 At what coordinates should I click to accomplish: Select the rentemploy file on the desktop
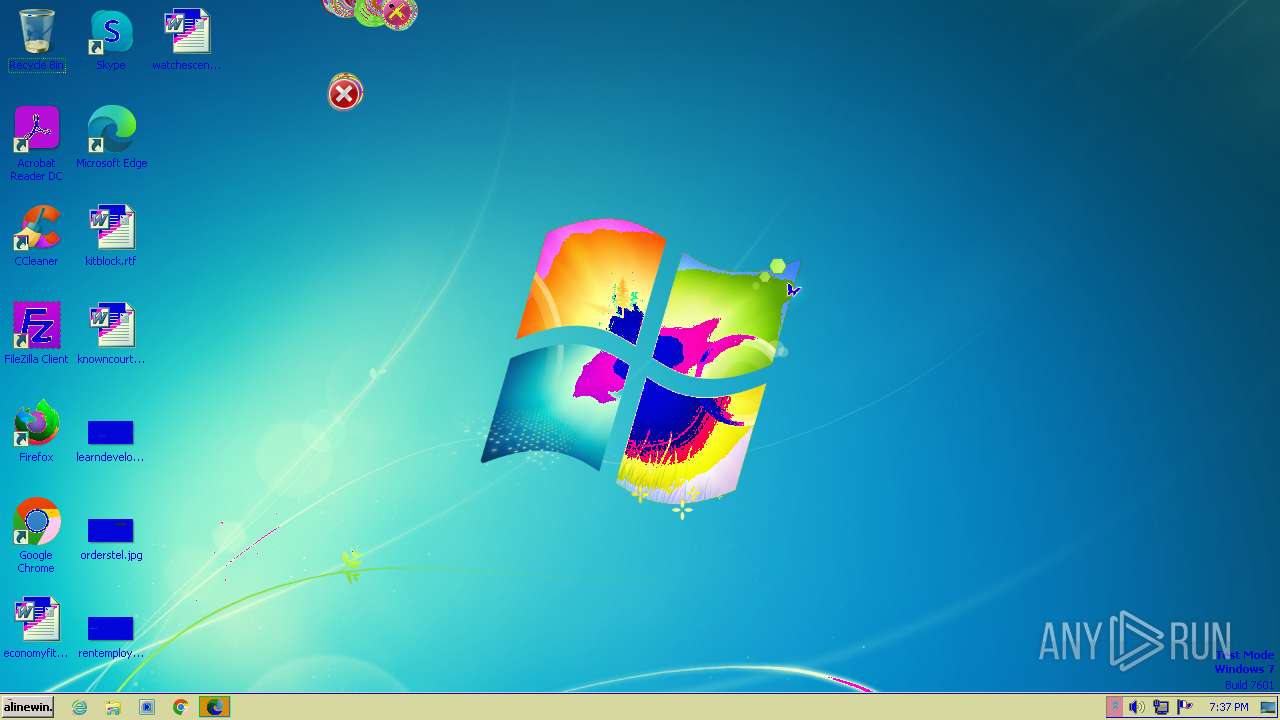(111, 636)
